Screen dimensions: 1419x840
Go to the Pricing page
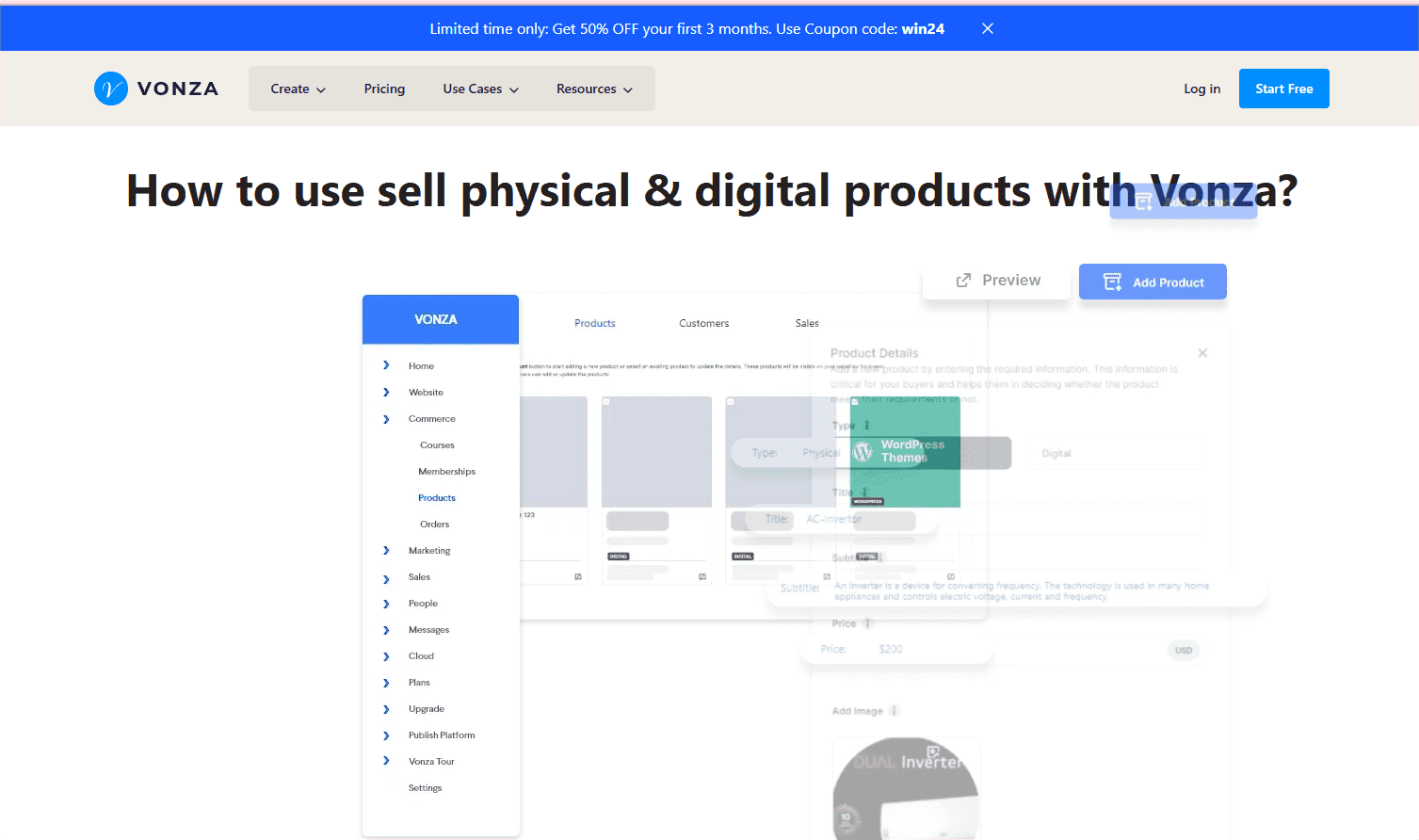(x=384, y=89)
